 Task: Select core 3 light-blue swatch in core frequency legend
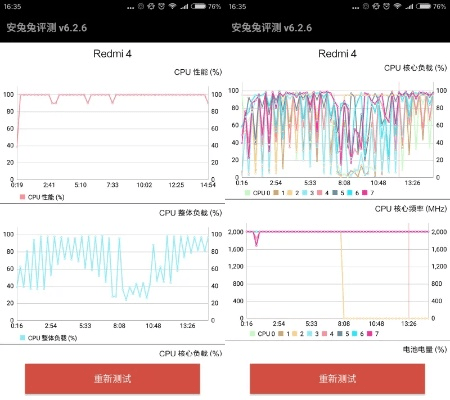coord(309,333)
